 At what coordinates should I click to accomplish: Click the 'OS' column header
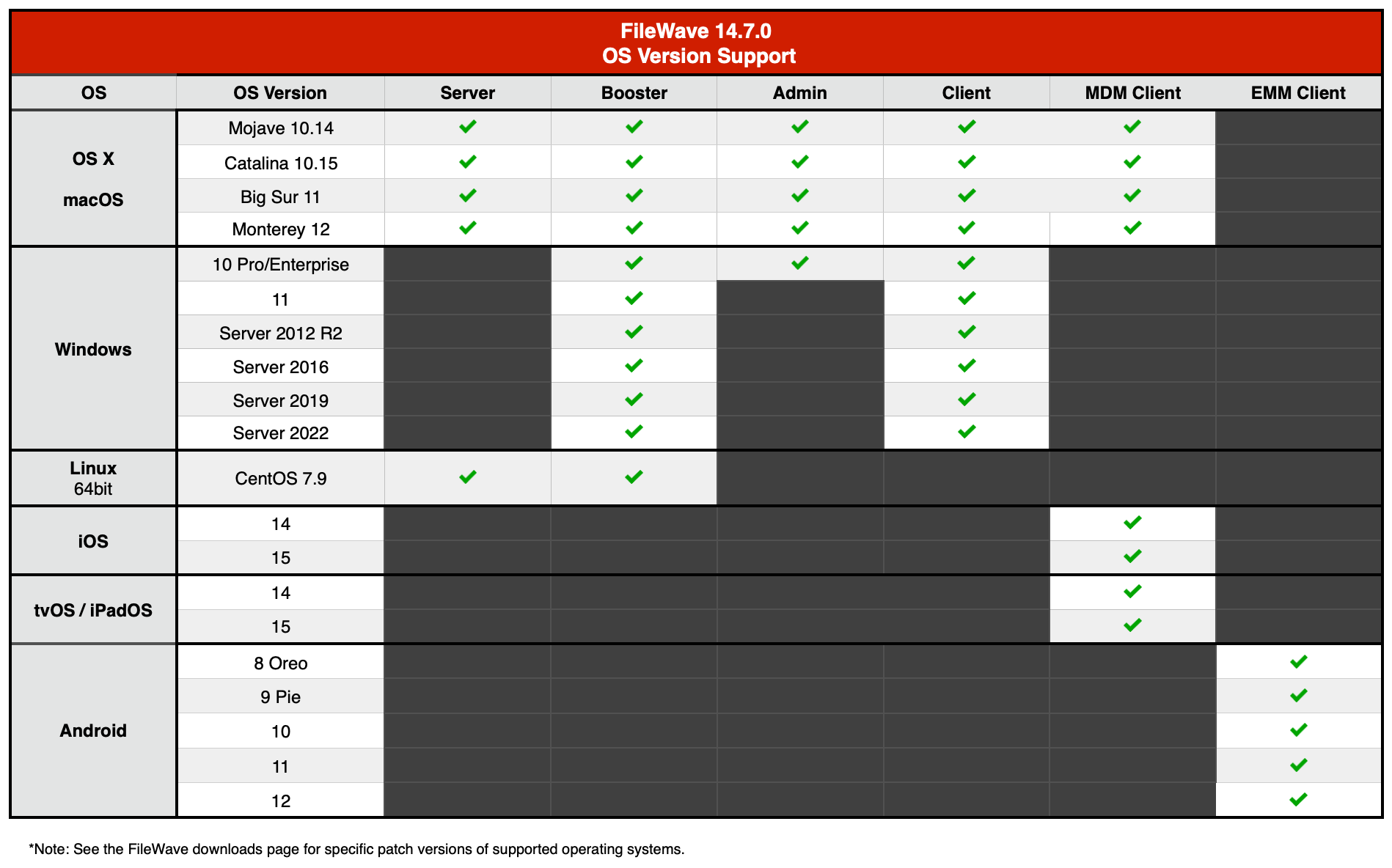(x=94, y=93)
